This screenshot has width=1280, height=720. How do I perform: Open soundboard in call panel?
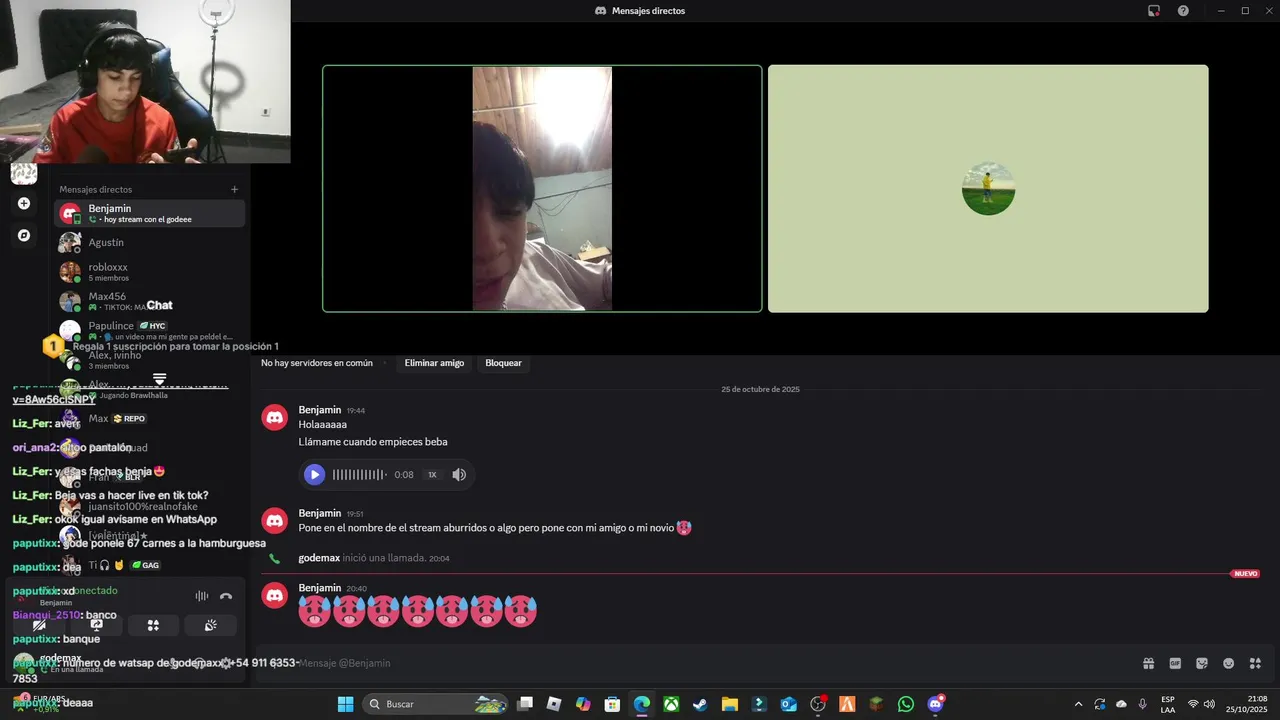click(x=210, y=625)
